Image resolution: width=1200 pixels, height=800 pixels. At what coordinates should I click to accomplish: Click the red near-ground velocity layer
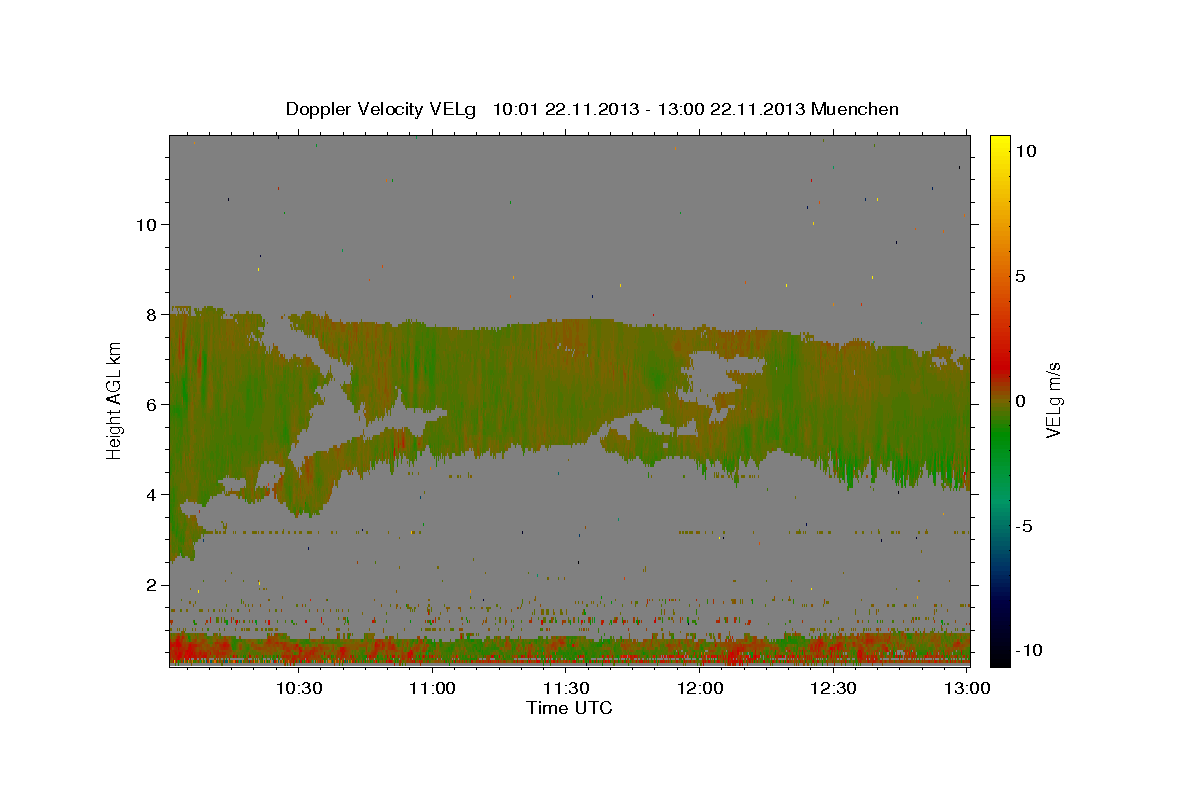569,650
